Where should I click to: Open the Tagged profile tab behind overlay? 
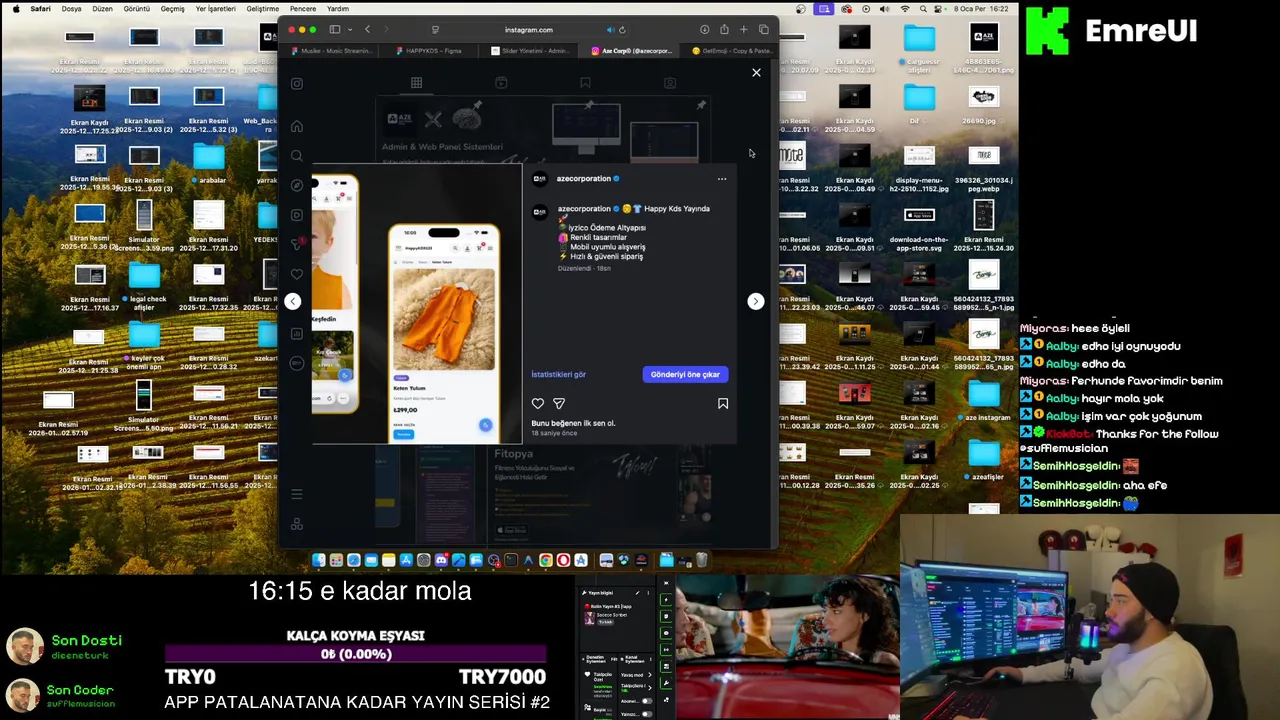click(670, 83)
